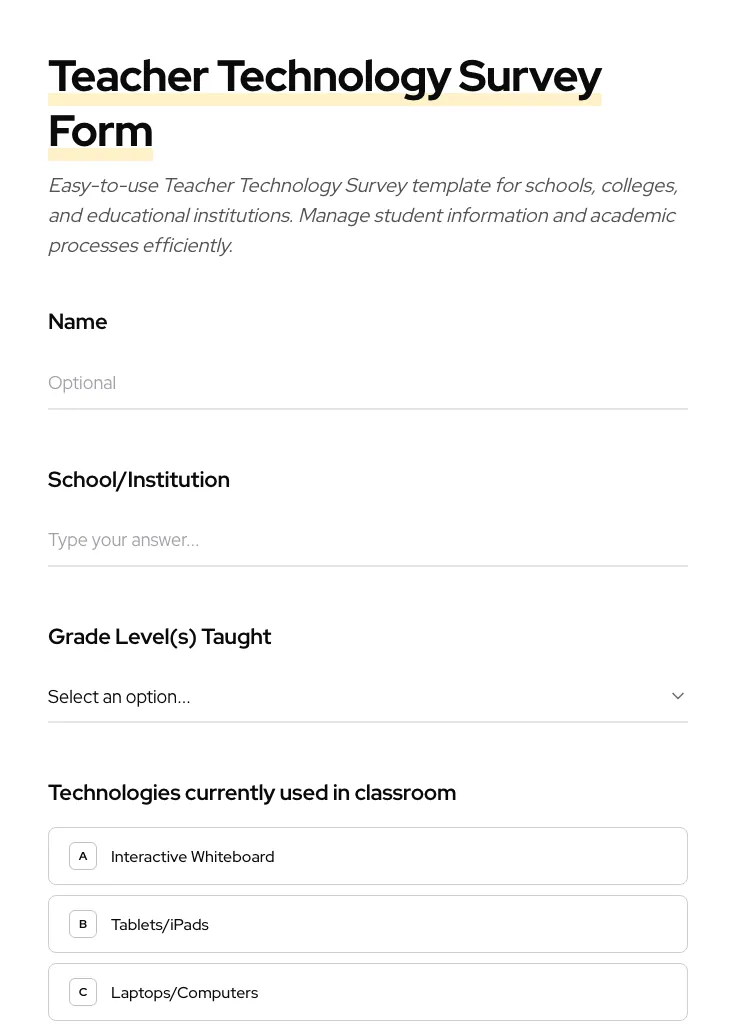Click the italic form description text
Screen dimensions: 736x1024
(362, 215)
